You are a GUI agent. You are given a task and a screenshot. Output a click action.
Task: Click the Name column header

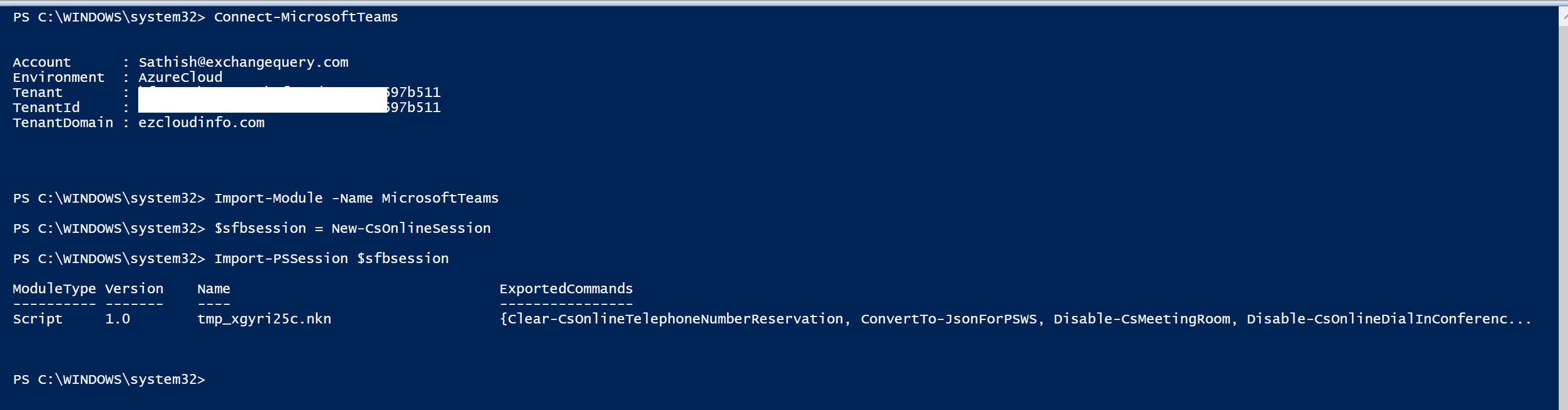tap(214, 289)
